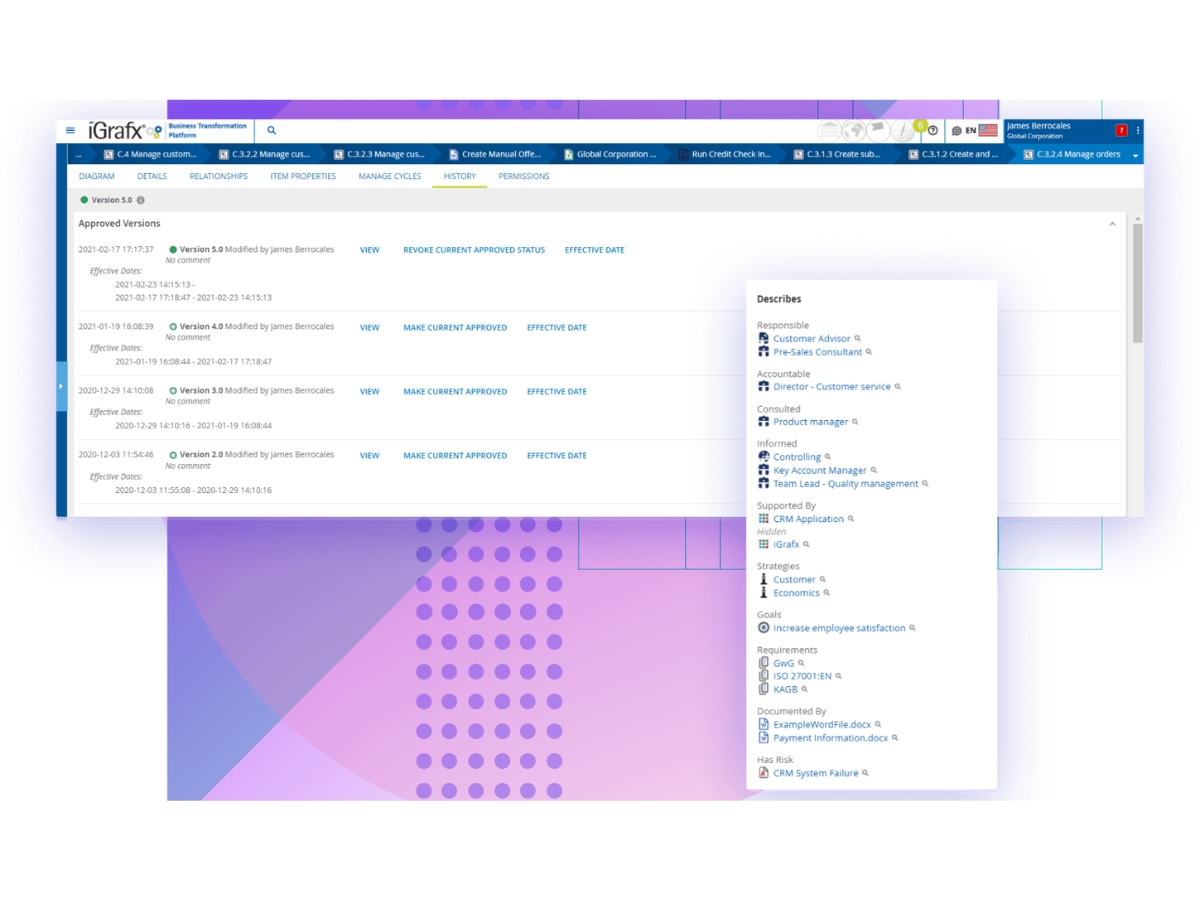Open Create Manual Offer breadcrumb
The width and height of the screenshot is (1200, 900).
pos(494,155)
